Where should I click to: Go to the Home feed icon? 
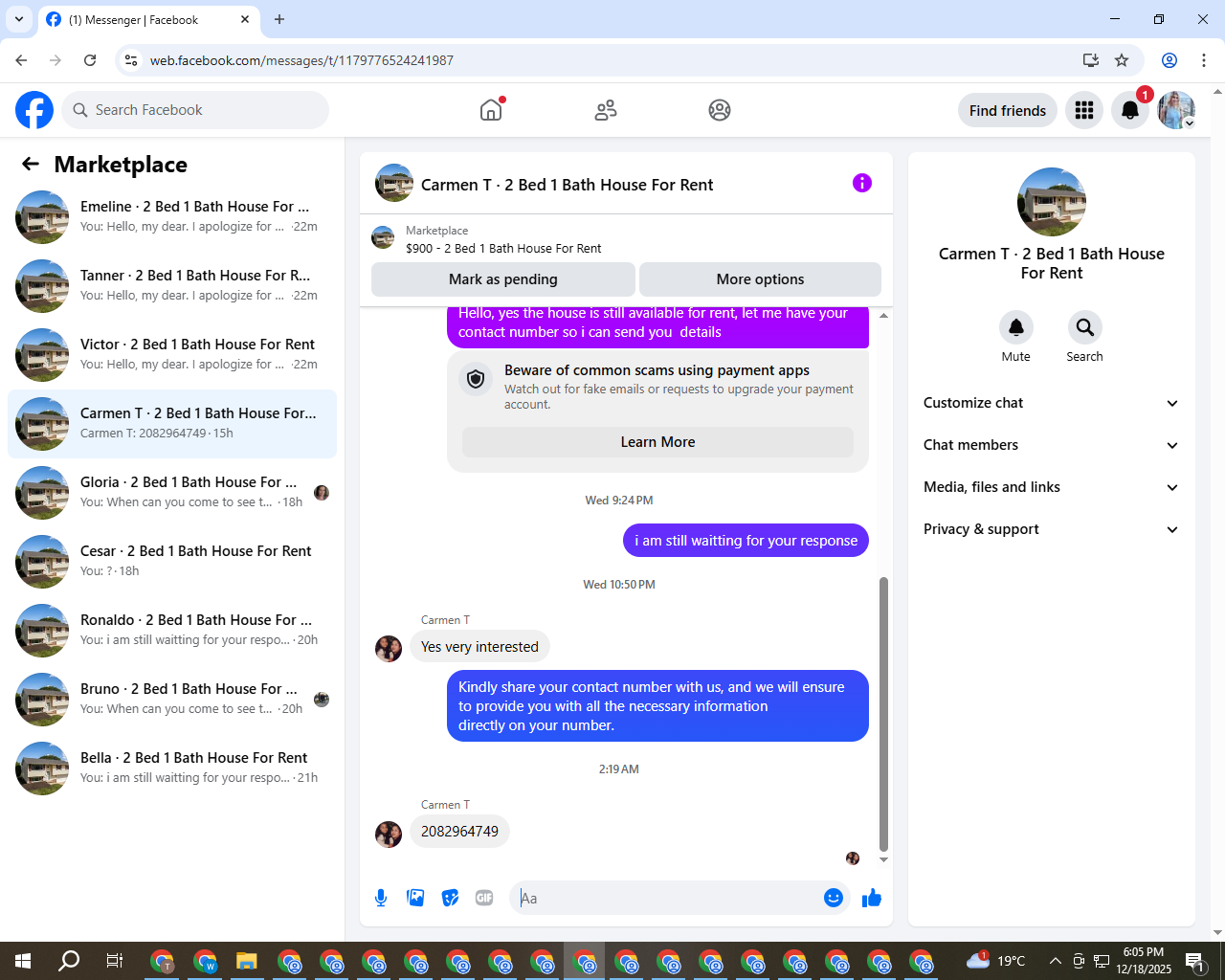point(491,110)
